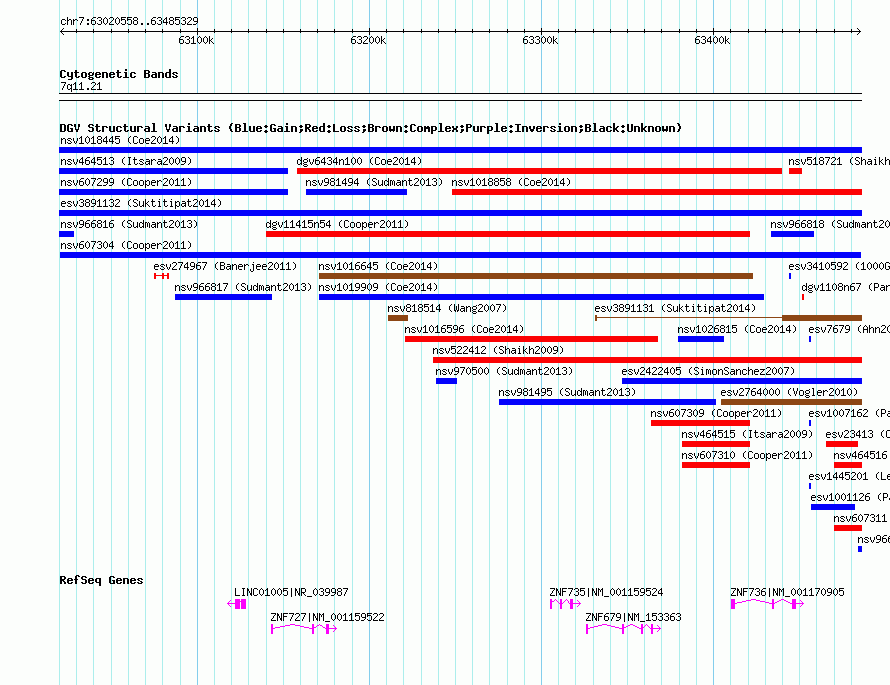
Task: Select the brown nsv818514 variant bar
Action: [398, 318]
